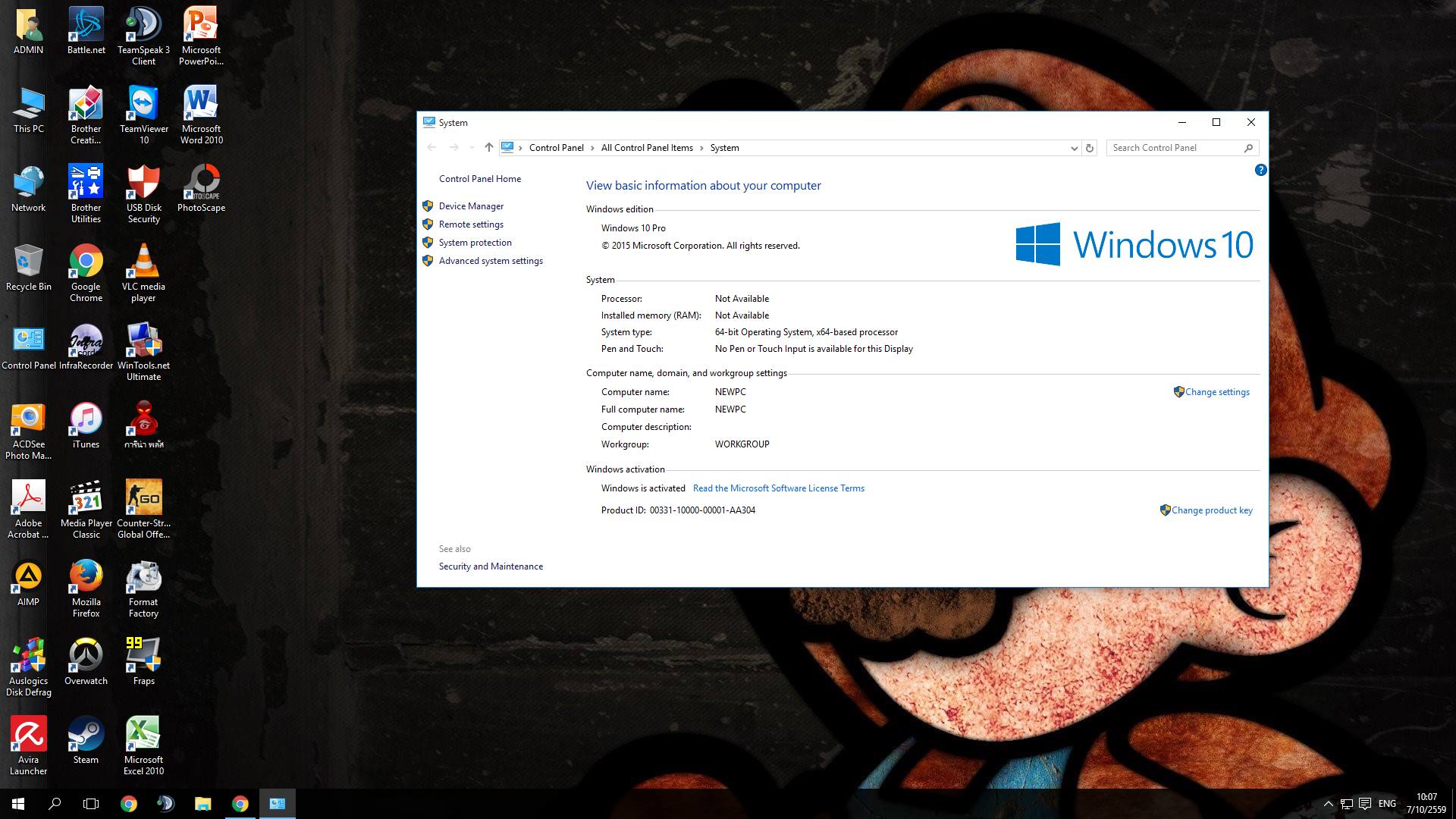This screenshot has width=1456, height=819.
Task: Open Task View in taskbar
Action: [91, 804]
